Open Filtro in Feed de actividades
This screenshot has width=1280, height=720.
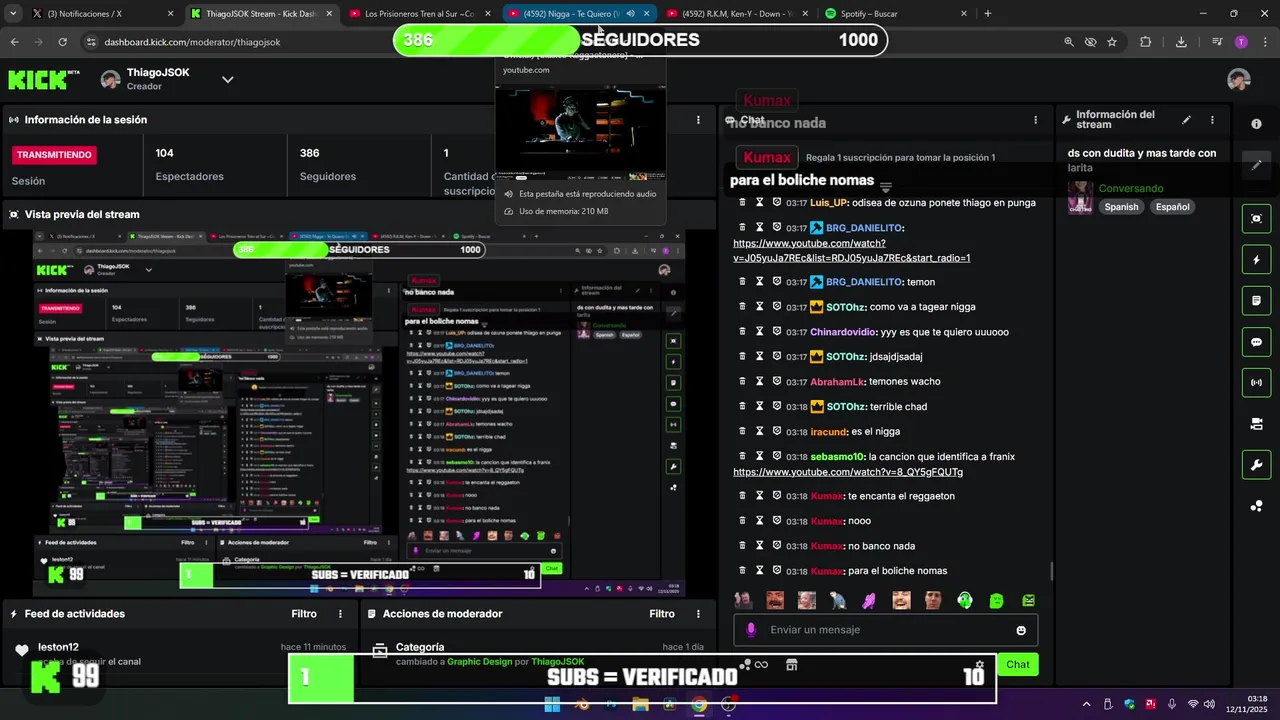[304, 614]
